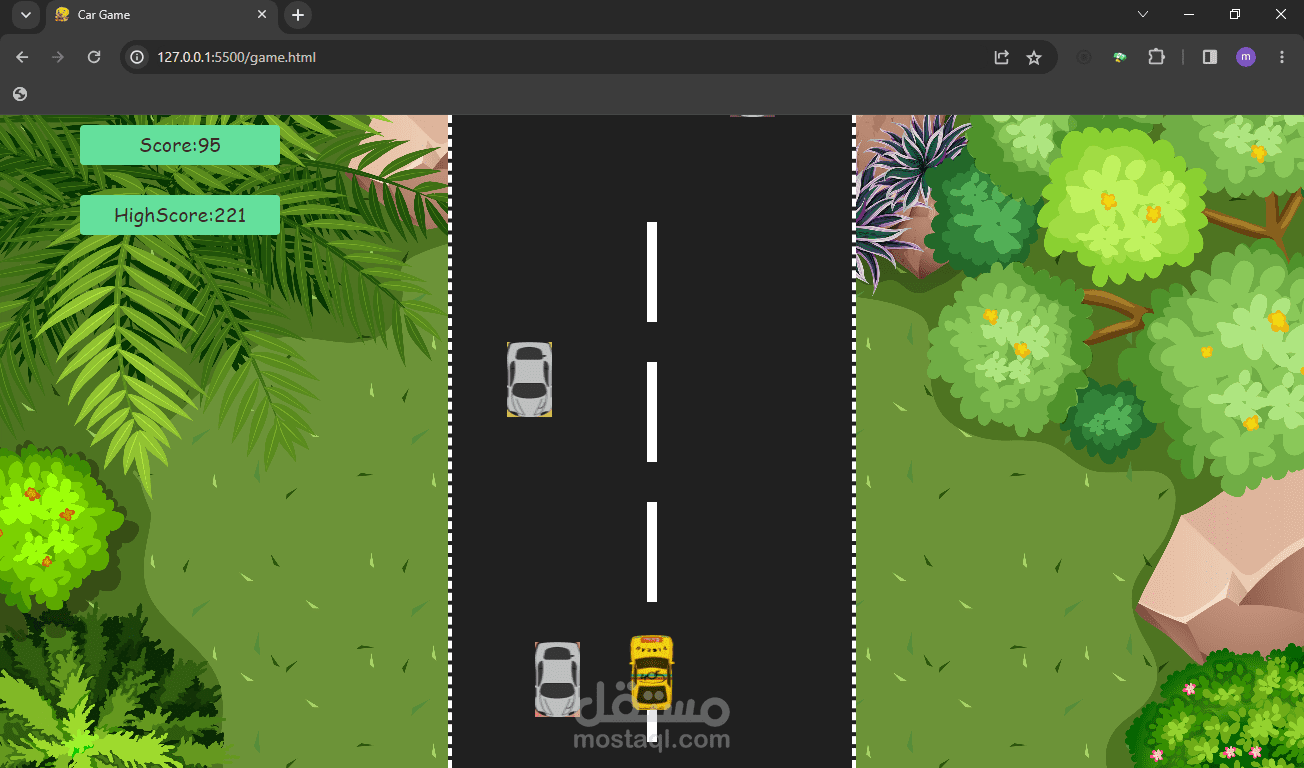Open the site information icon in address bar
1304x768 pixels.
tap(135, 57)
